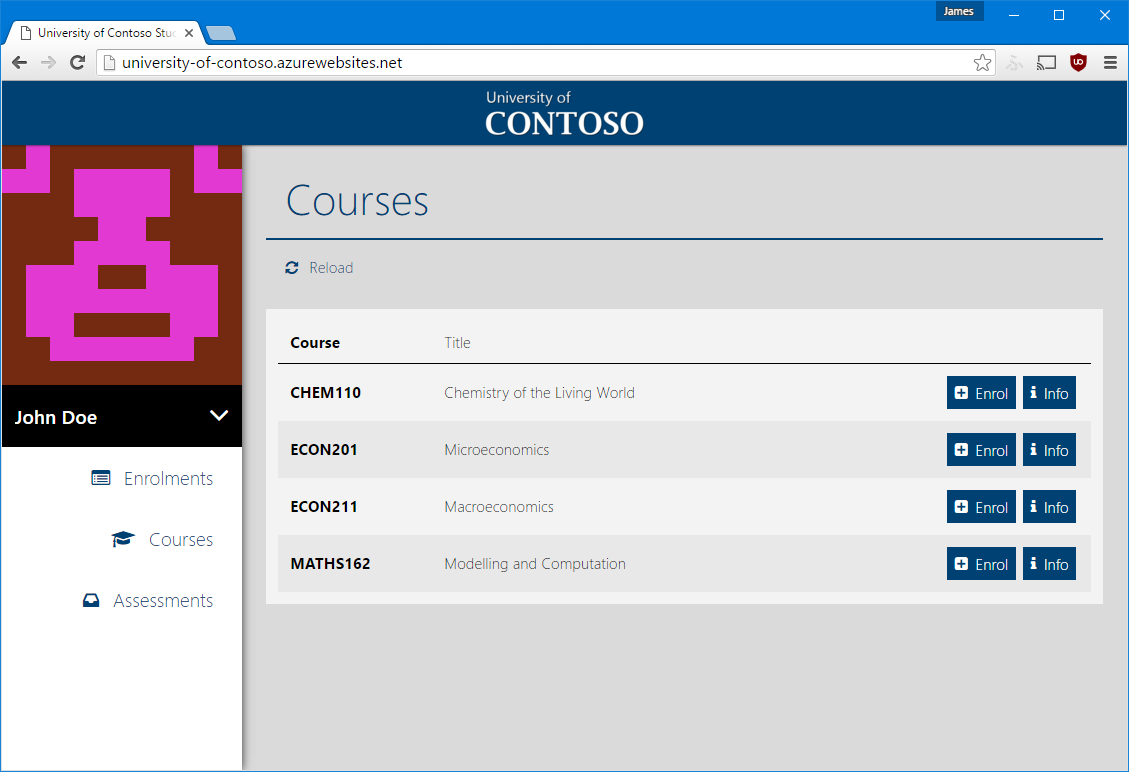
Task: Click the Course column header
Action: 315,343
